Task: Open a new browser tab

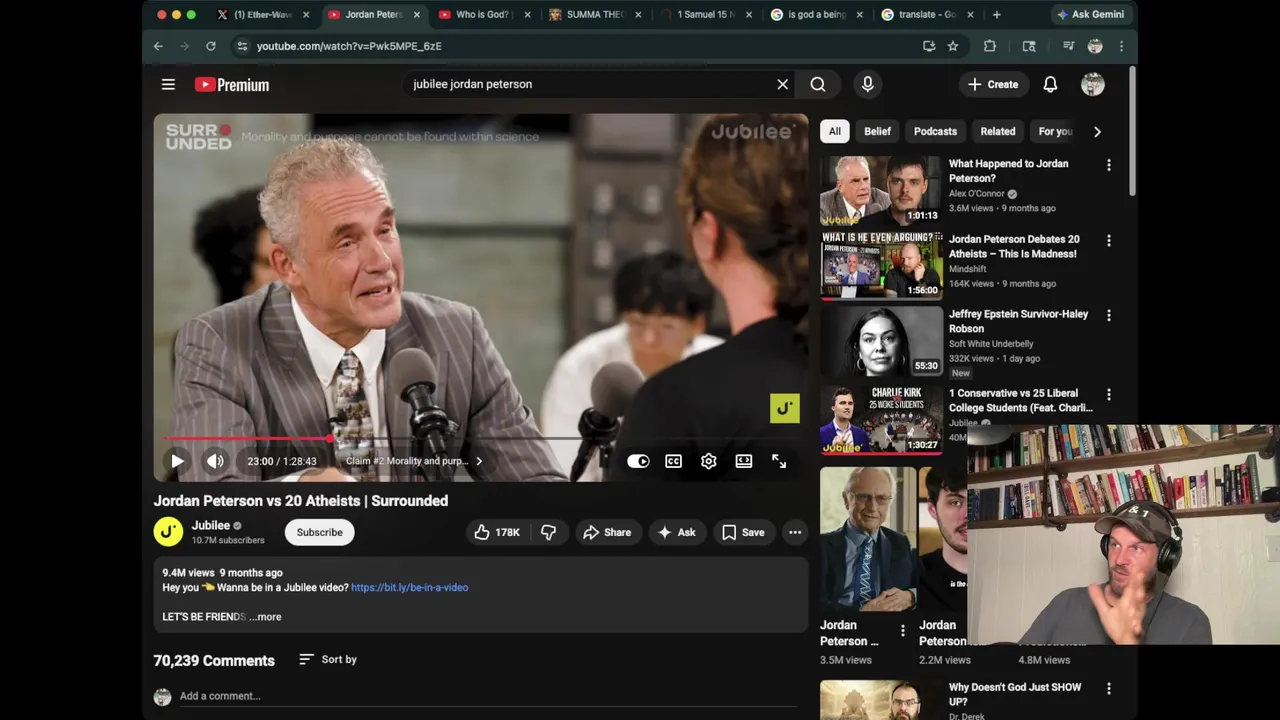Action: tap(996, 15)
